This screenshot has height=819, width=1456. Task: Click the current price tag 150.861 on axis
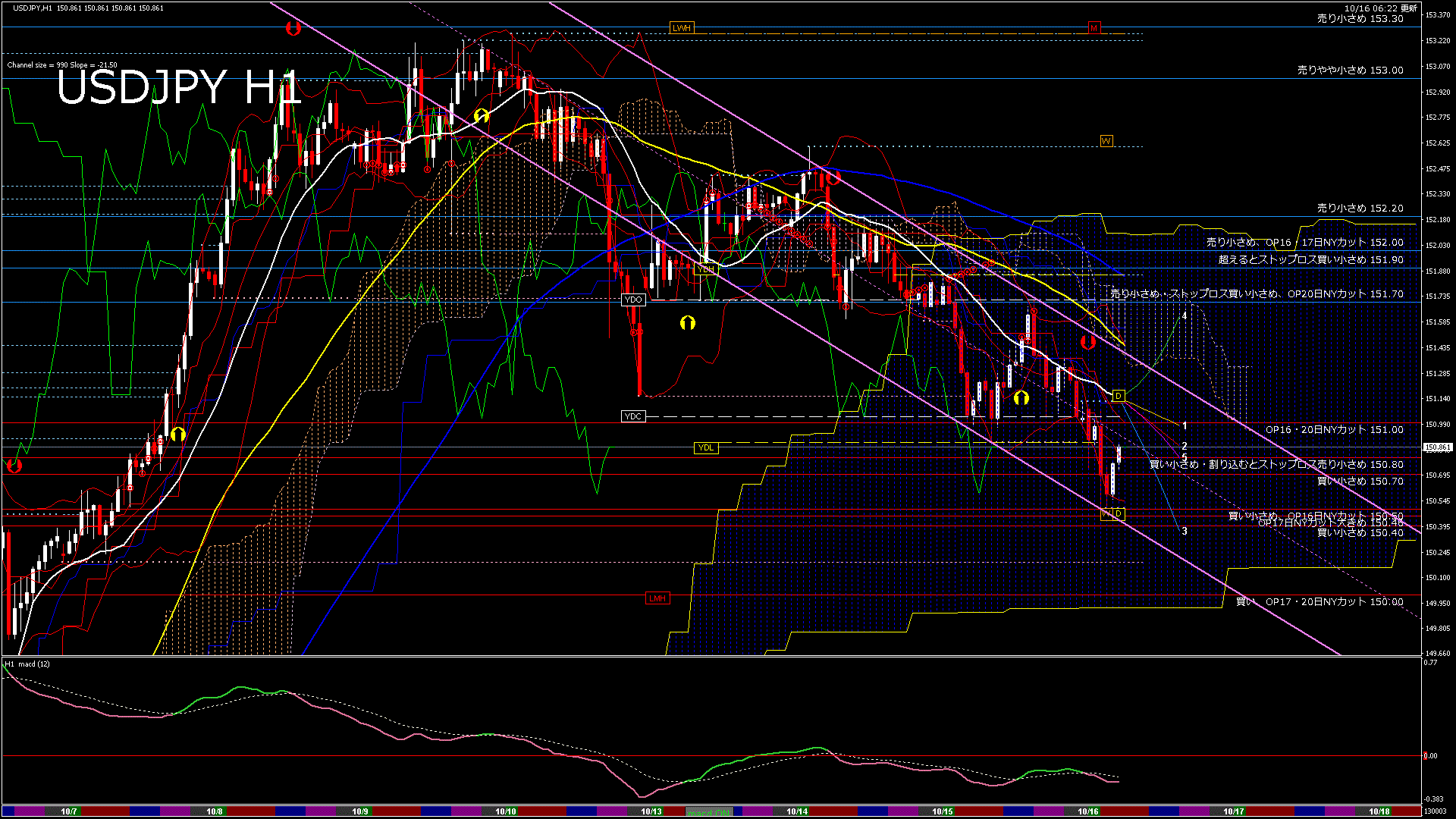point(1437,447)
